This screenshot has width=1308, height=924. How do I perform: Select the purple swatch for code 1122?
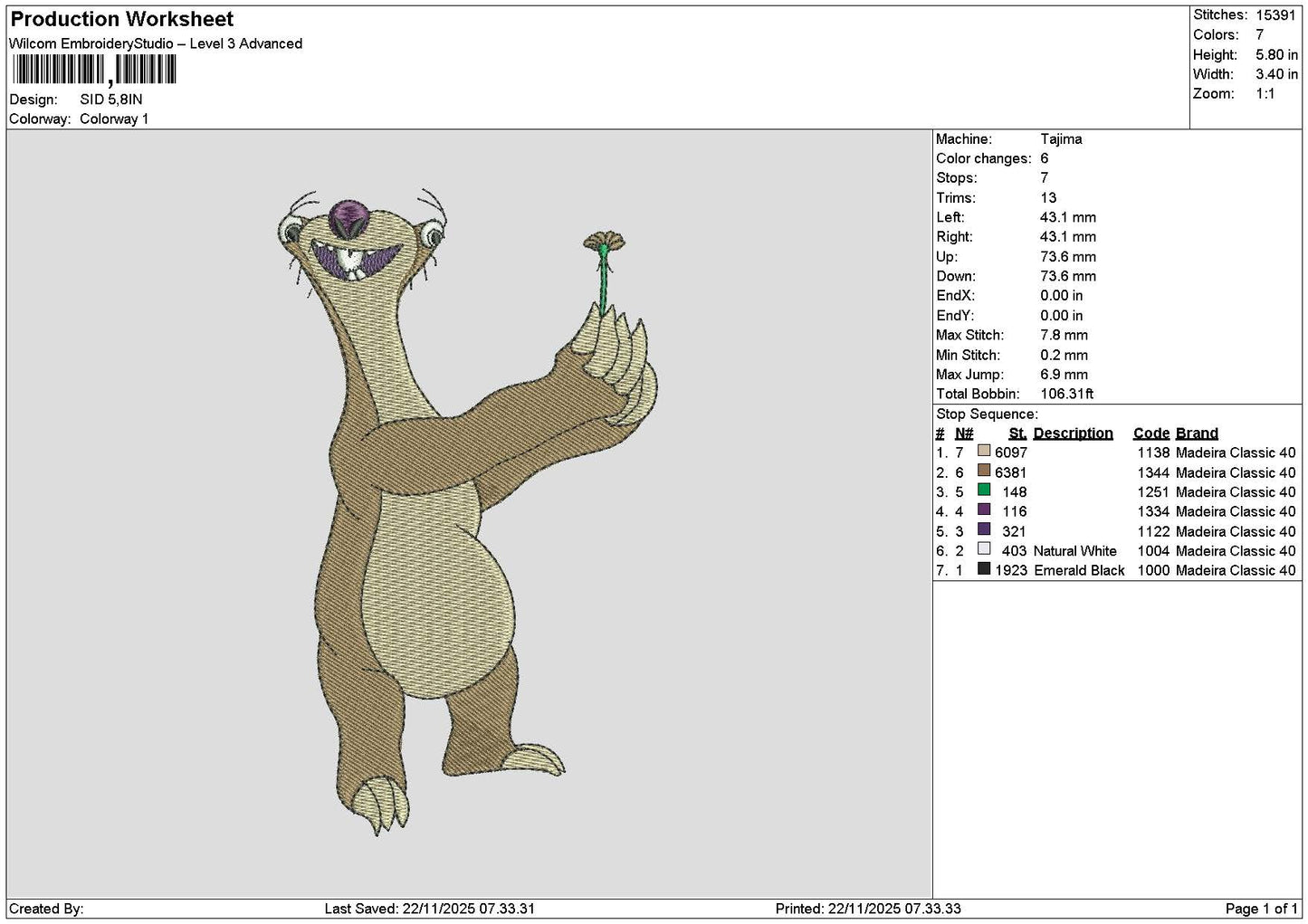click(984, 529)
